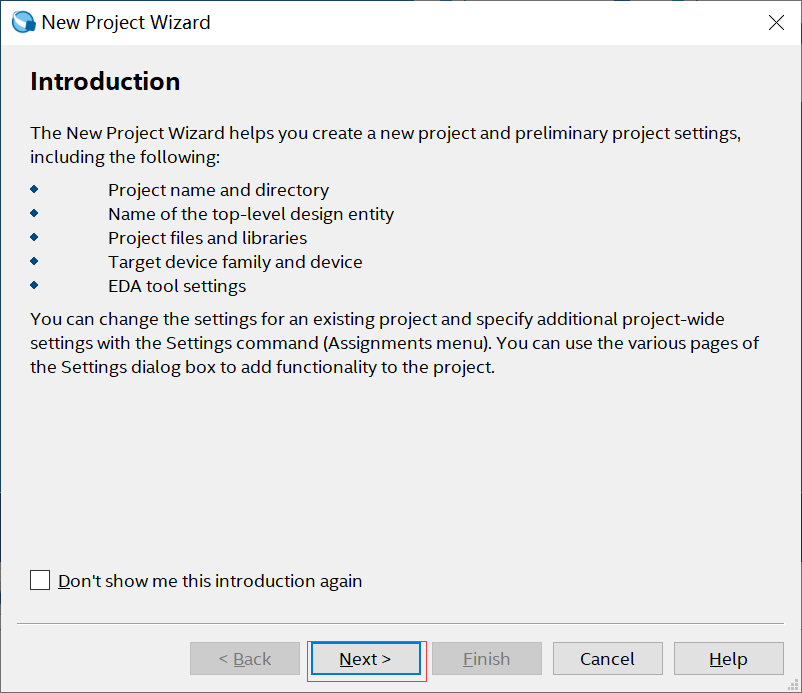Close the New Project Wizard window
Image resolution: width=802 pixels, height=693 pixels.
point(776,23)
